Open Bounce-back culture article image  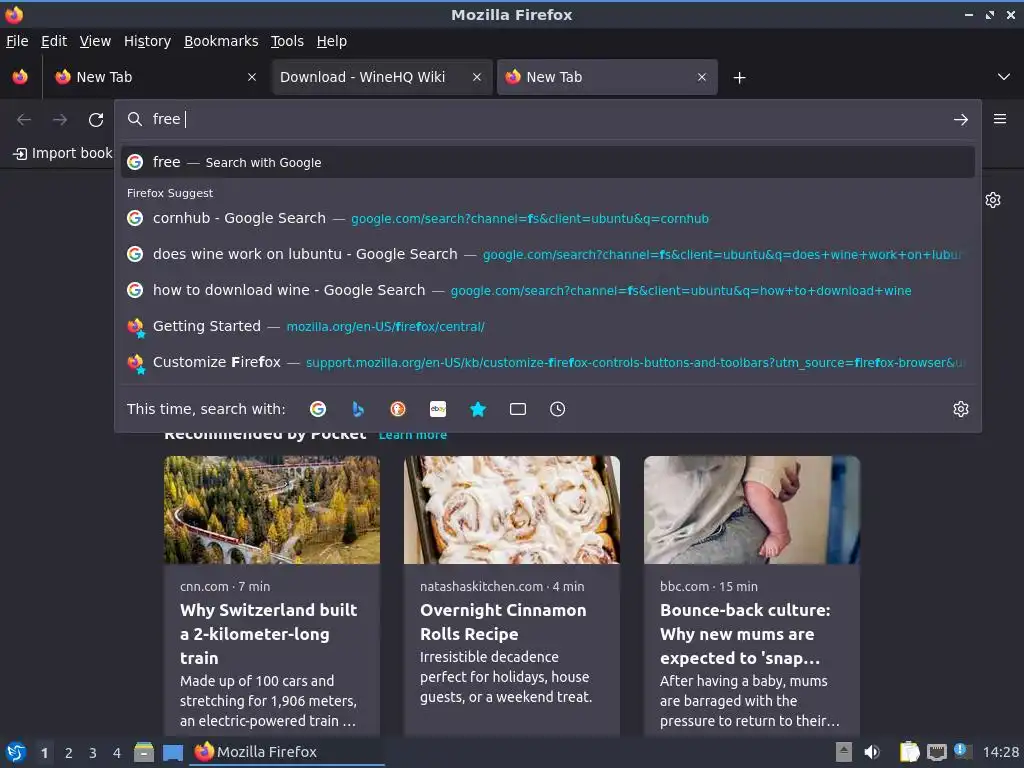tap(752, 510)
